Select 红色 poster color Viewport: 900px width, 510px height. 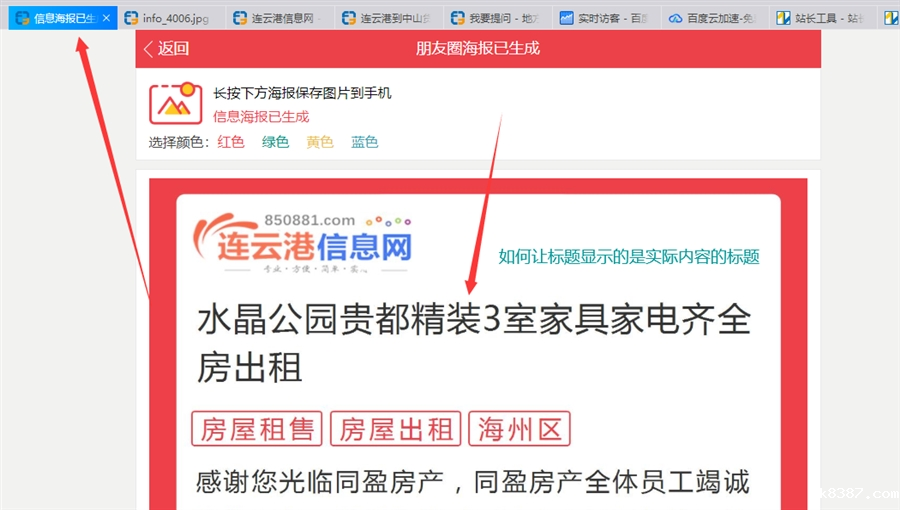231,142
